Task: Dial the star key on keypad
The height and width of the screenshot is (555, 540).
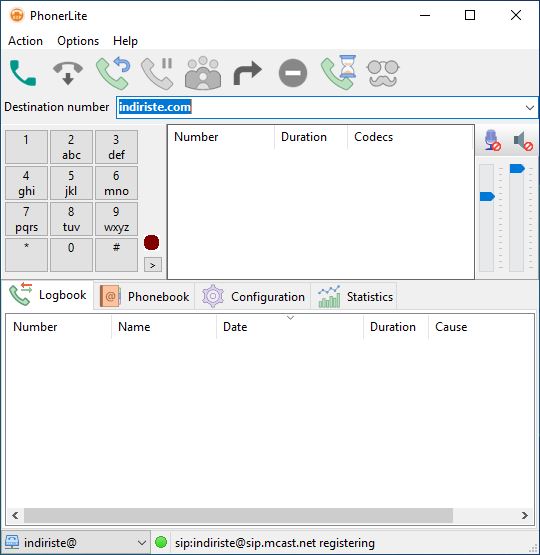Action: (x=26, y=255)
